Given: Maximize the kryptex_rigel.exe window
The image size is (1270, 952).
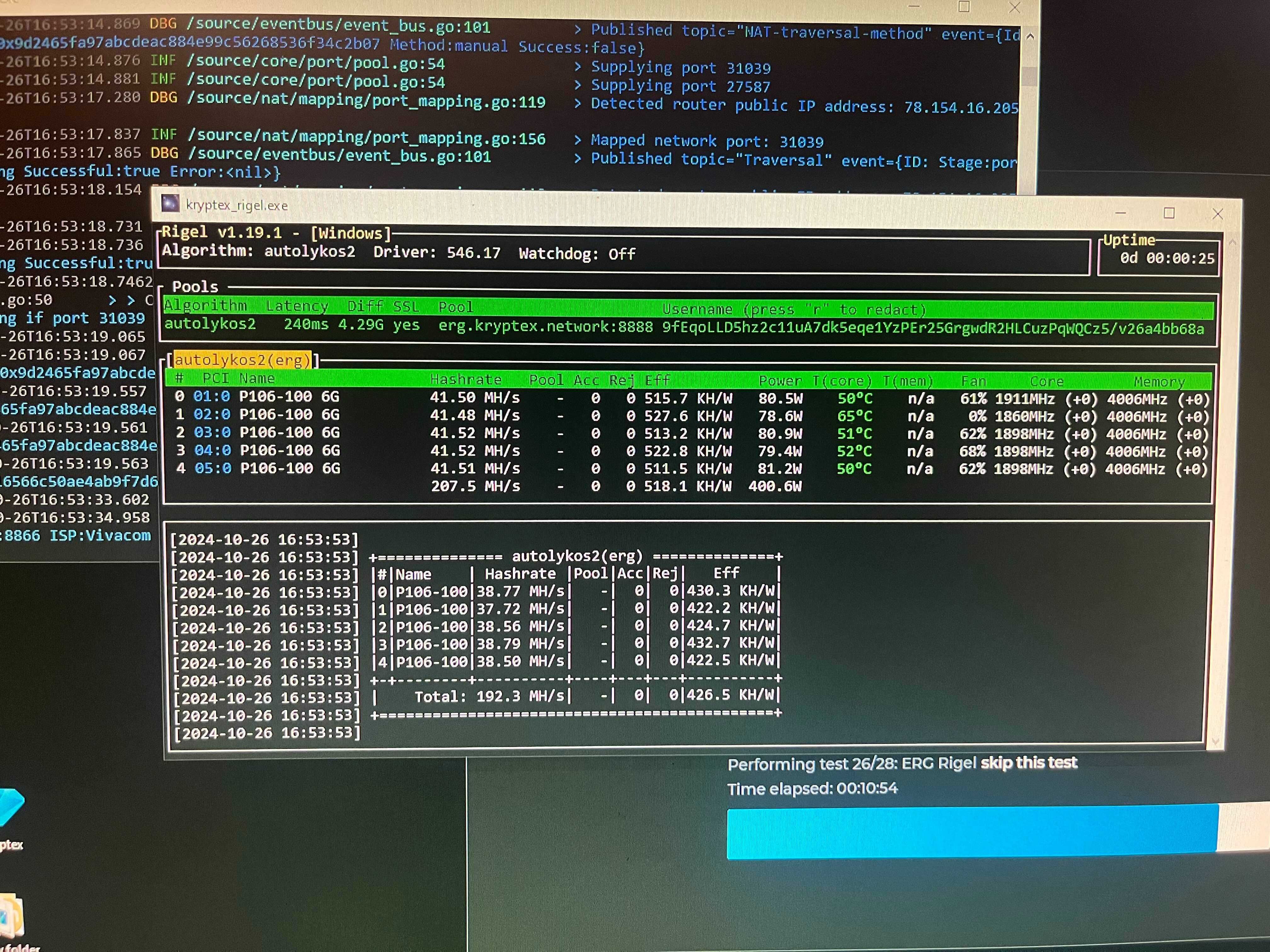Looking at the screenshot, I should (1169, 213).
